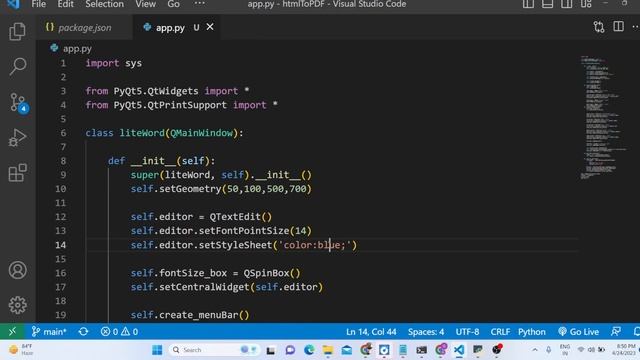Open Changes compare icon in editor toolbar

(x=599, y=27)
